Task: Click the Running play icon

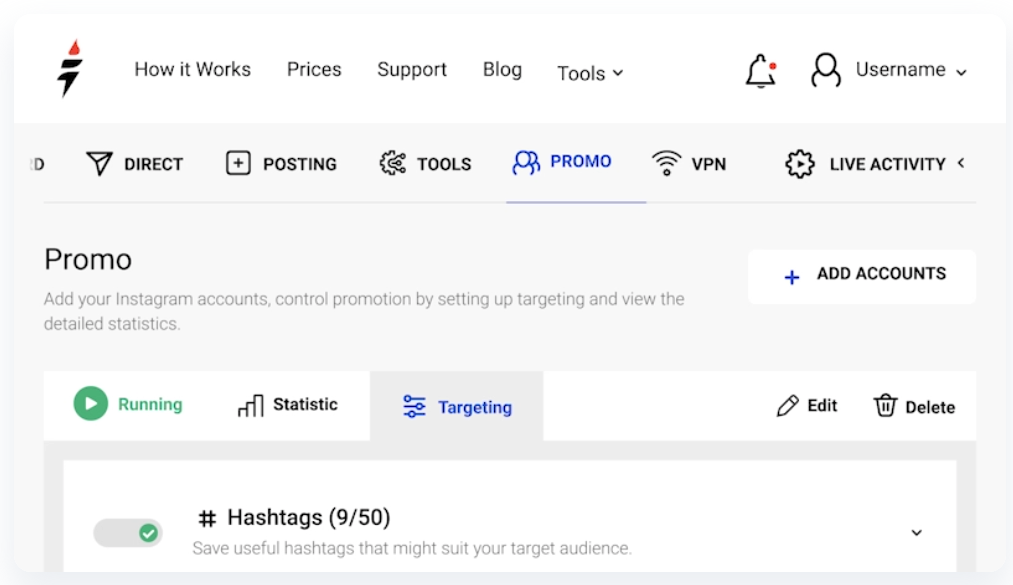Action: coord(90,404)
